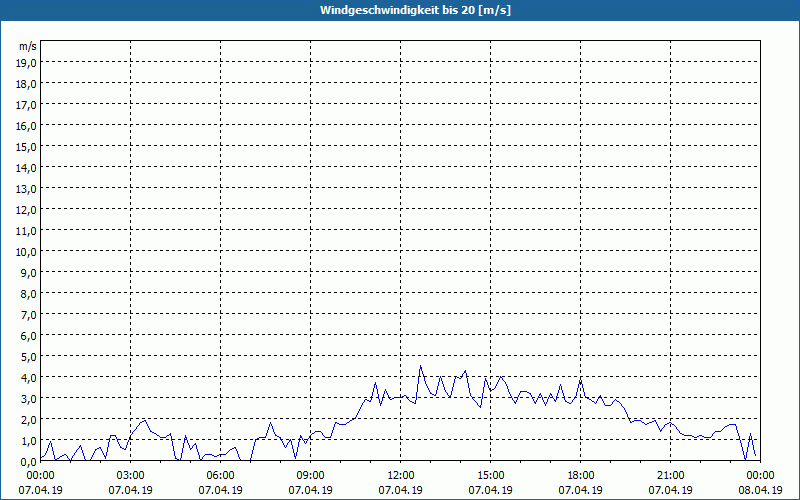Pick the 4,0 y-axis label

click(29, 378)
